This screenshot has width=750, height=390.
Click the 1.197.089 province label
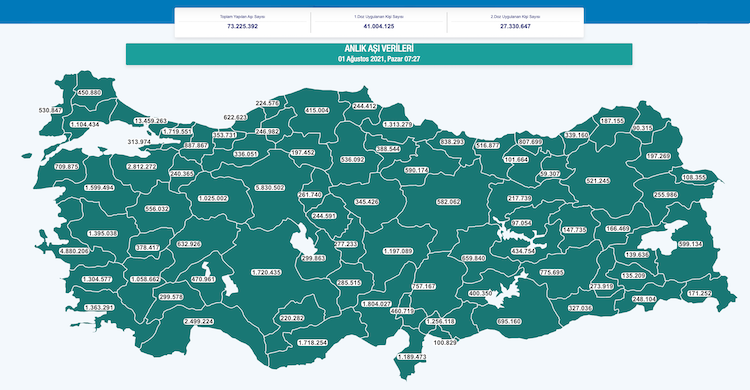click(x=397, y=251)
